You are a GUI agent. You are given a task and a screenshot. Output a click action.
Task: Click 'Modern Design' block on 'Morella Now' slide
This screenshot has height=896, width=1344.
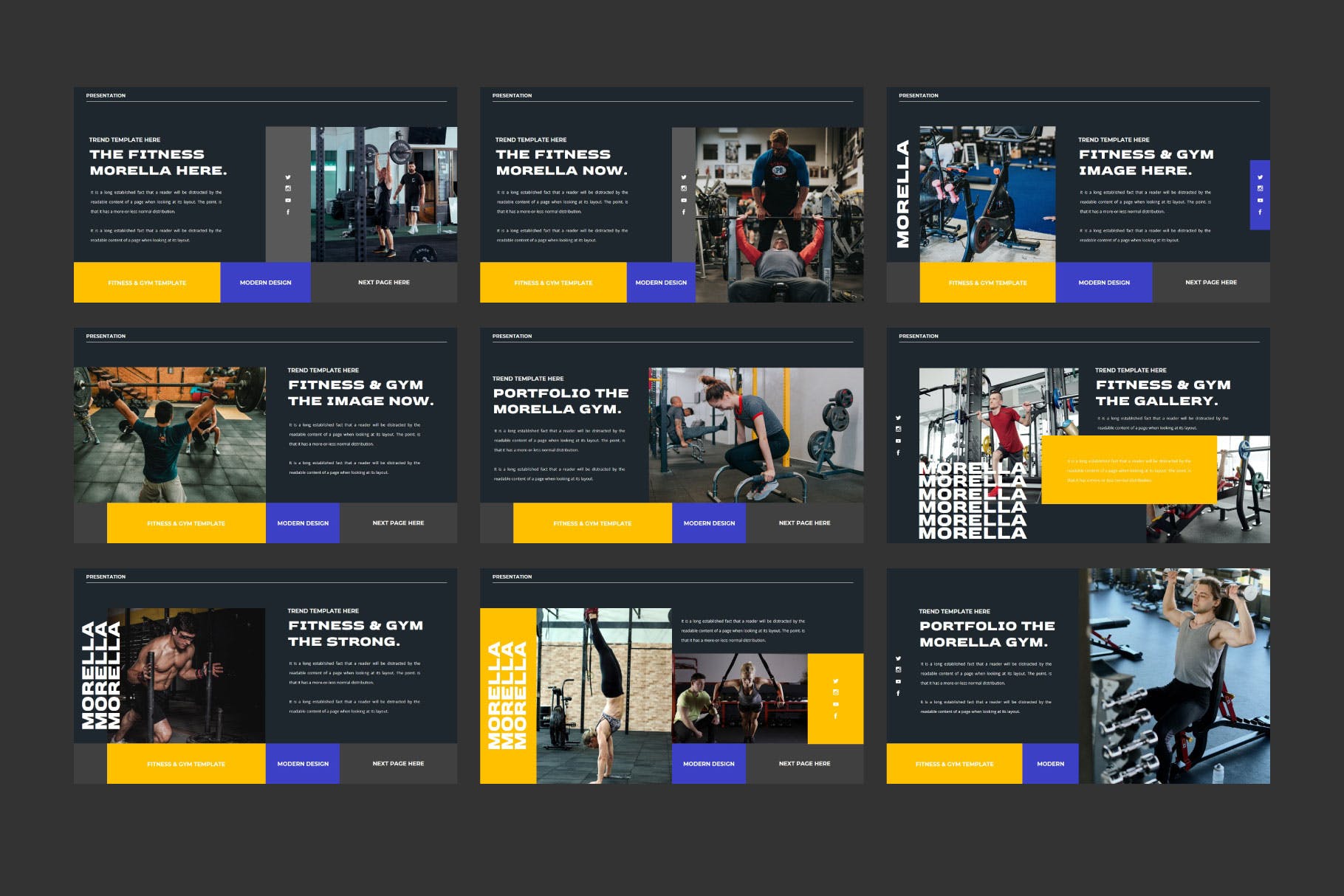point(661,283)
